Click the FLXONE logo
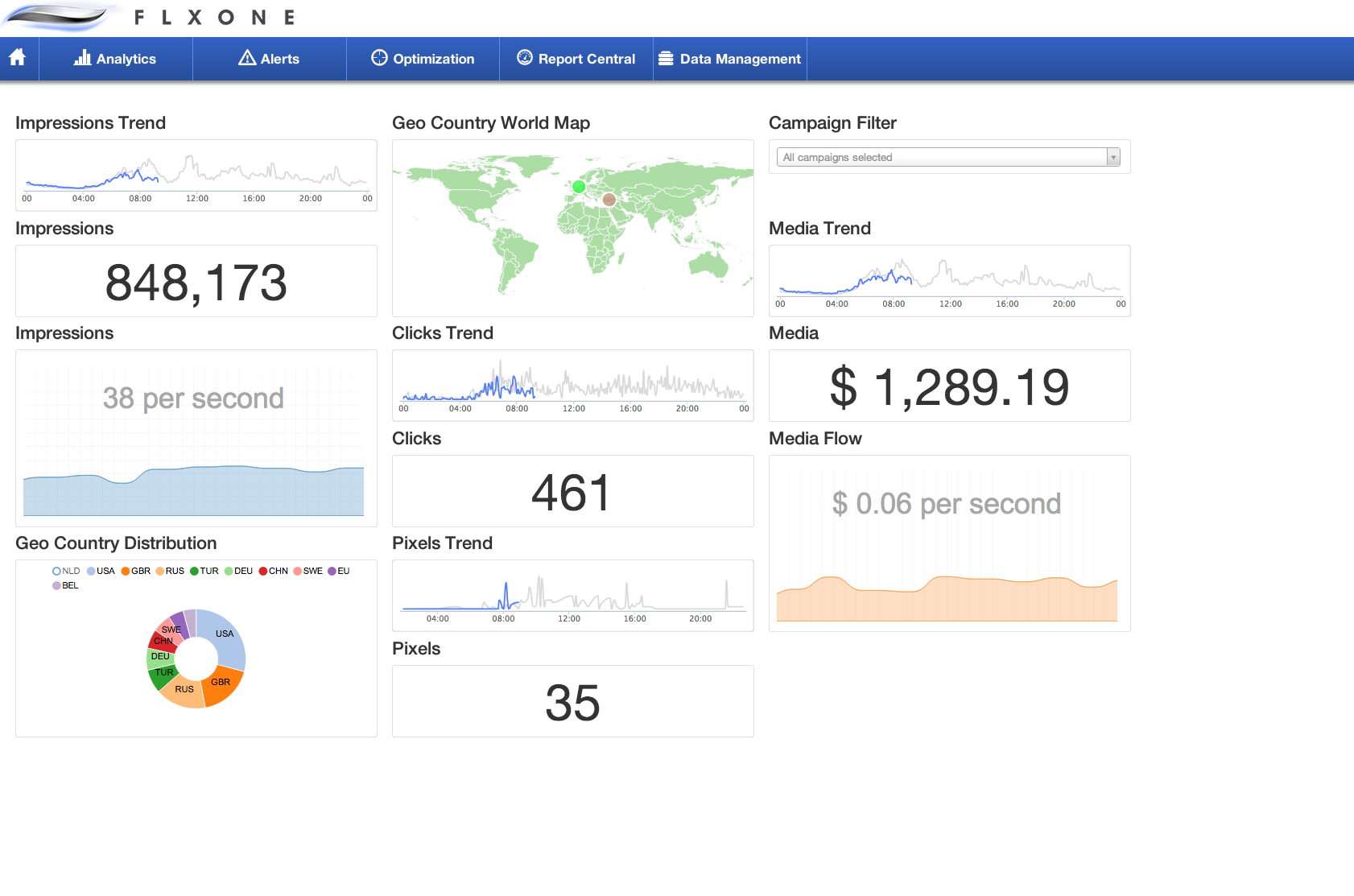 (149, 17)
